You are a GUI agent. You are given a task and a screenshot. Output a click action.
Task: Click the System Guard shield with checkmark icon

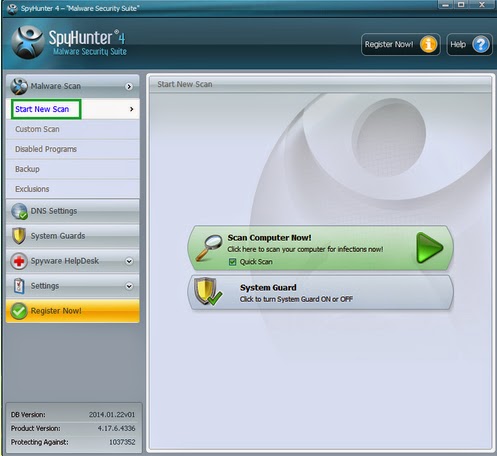[x=208, y=291]
